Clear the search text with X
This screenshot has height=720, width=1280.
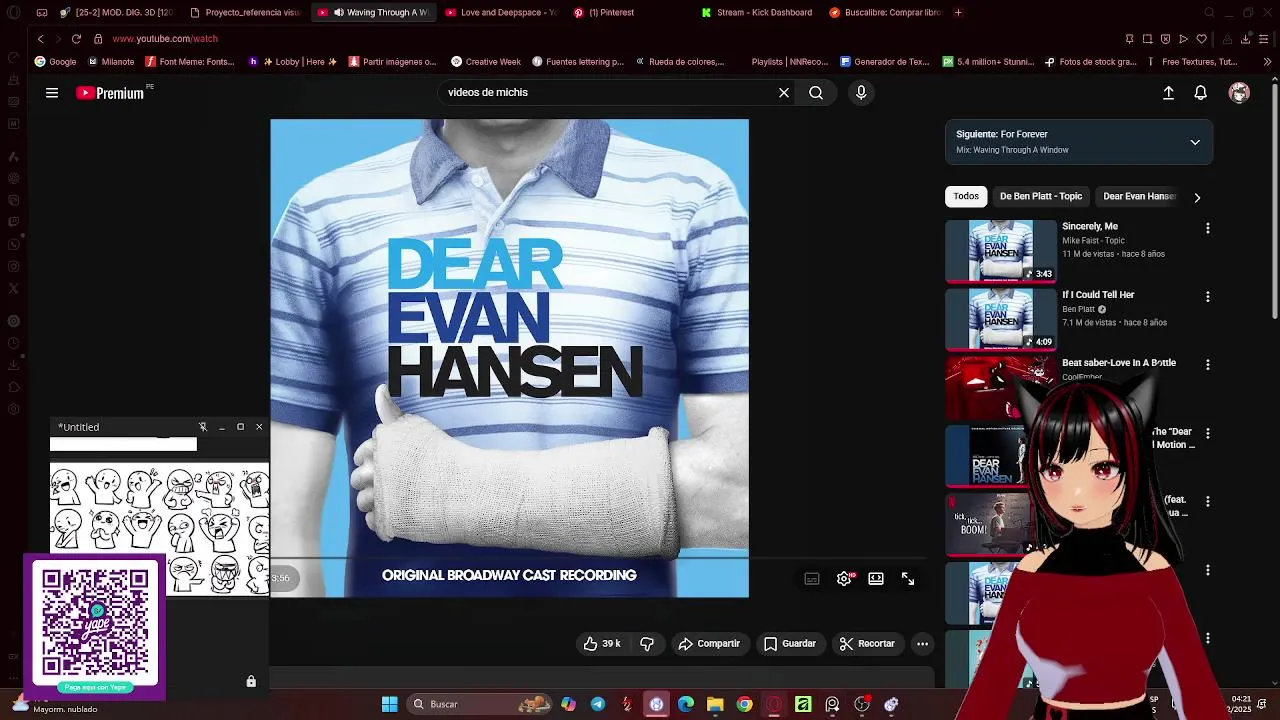pos(784,93)
